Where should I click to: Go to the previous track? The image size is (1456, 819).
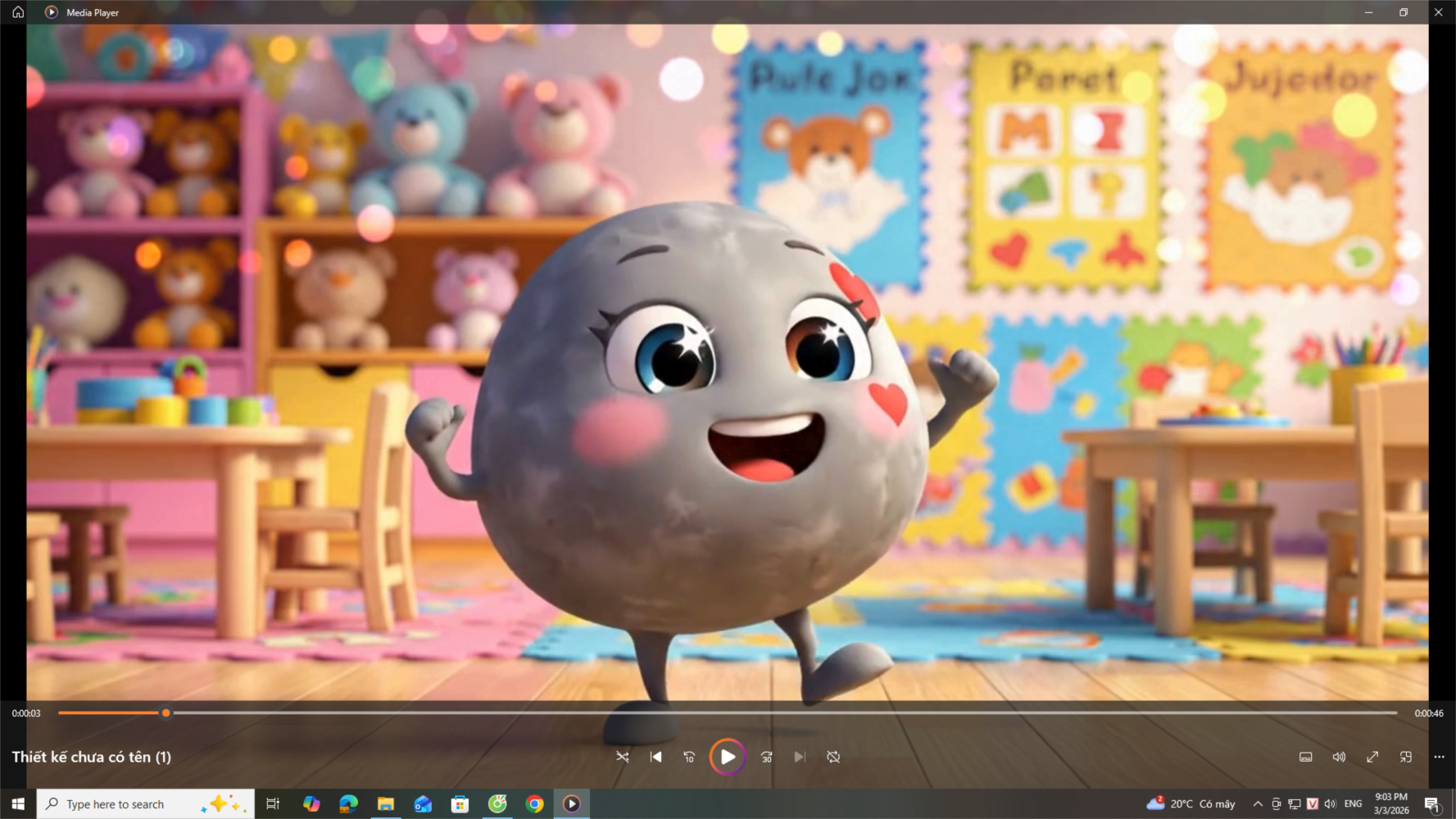click(x=655, y=757)
